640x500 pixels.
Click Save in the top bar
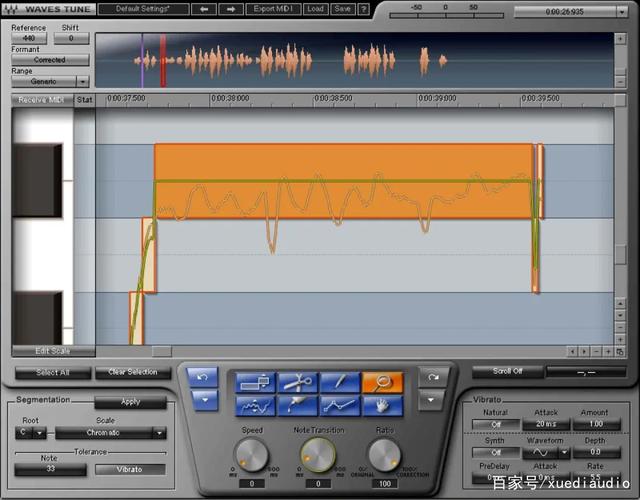click(x=342, y=9)
